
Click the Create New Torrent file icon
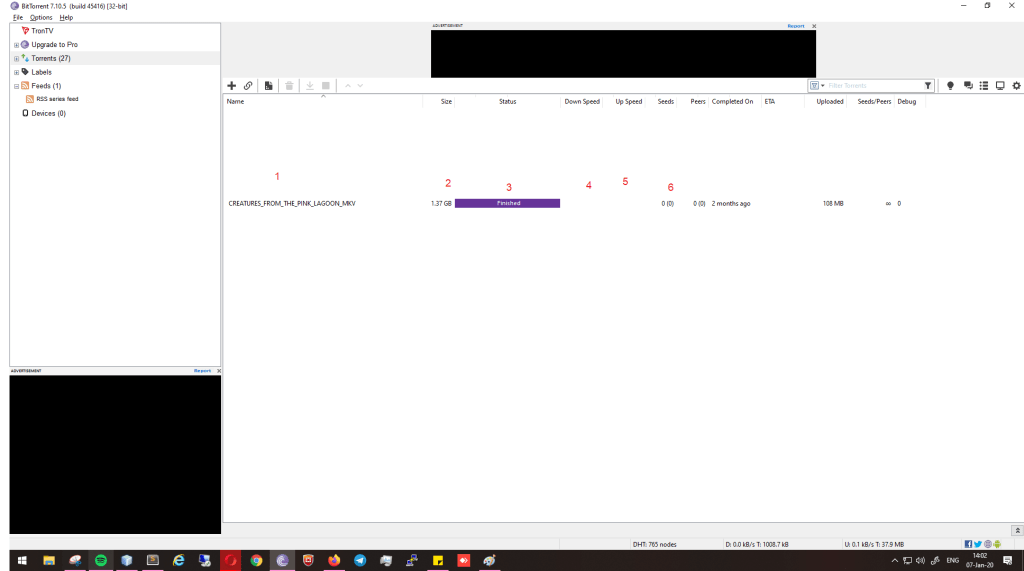pos(268,86)
